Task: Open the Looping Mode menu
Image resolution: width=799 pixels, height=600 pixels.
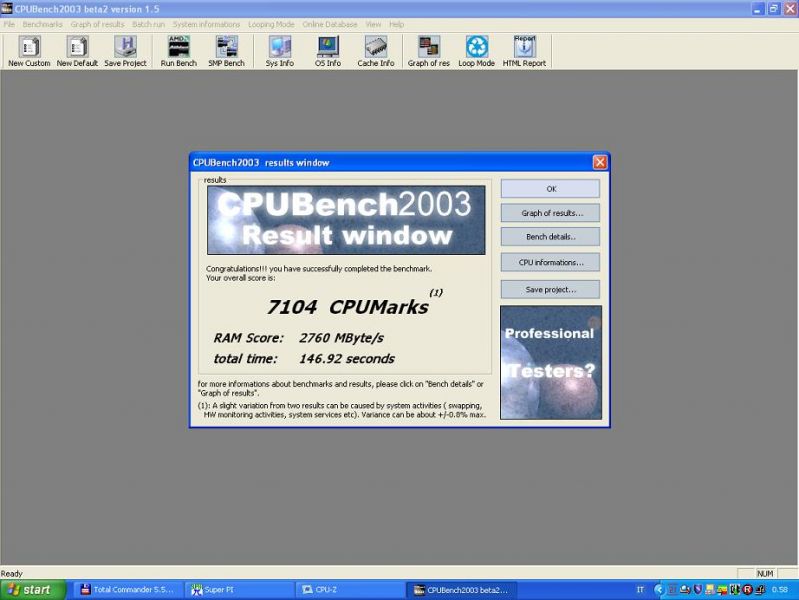Action: tap(271, 24)
